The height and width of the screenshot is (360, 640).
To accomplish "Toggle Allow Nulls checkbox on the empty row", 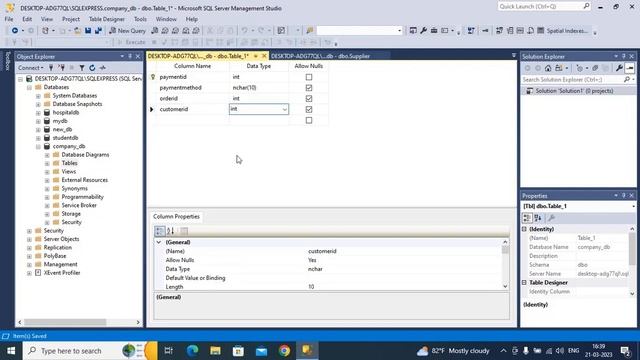I will pos(309,120).
